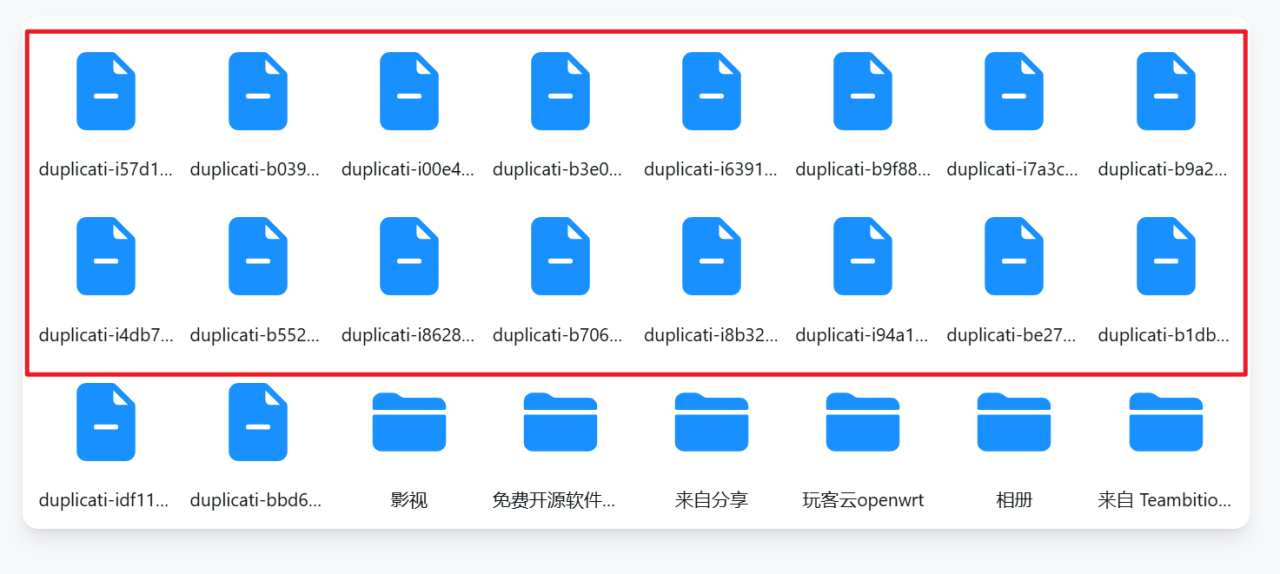Choose the duplicati-b552 file icon
This screenshot has height=574, width=1280.
tap(258, 256)
